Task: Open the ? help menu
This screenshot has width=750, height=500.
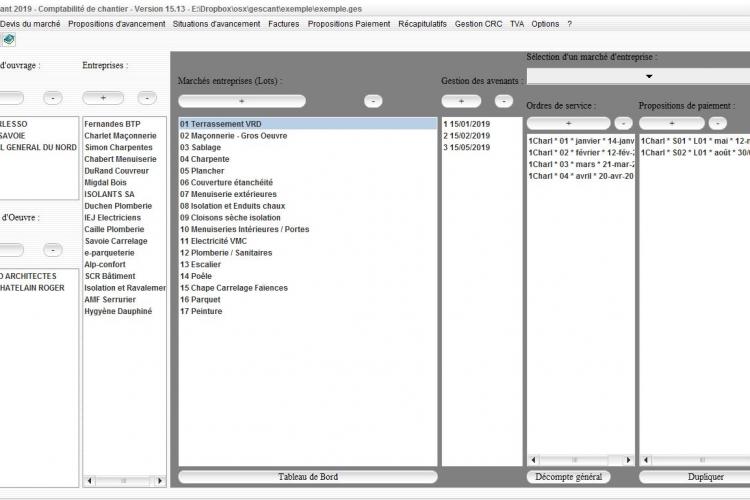Action: [569, 24]
